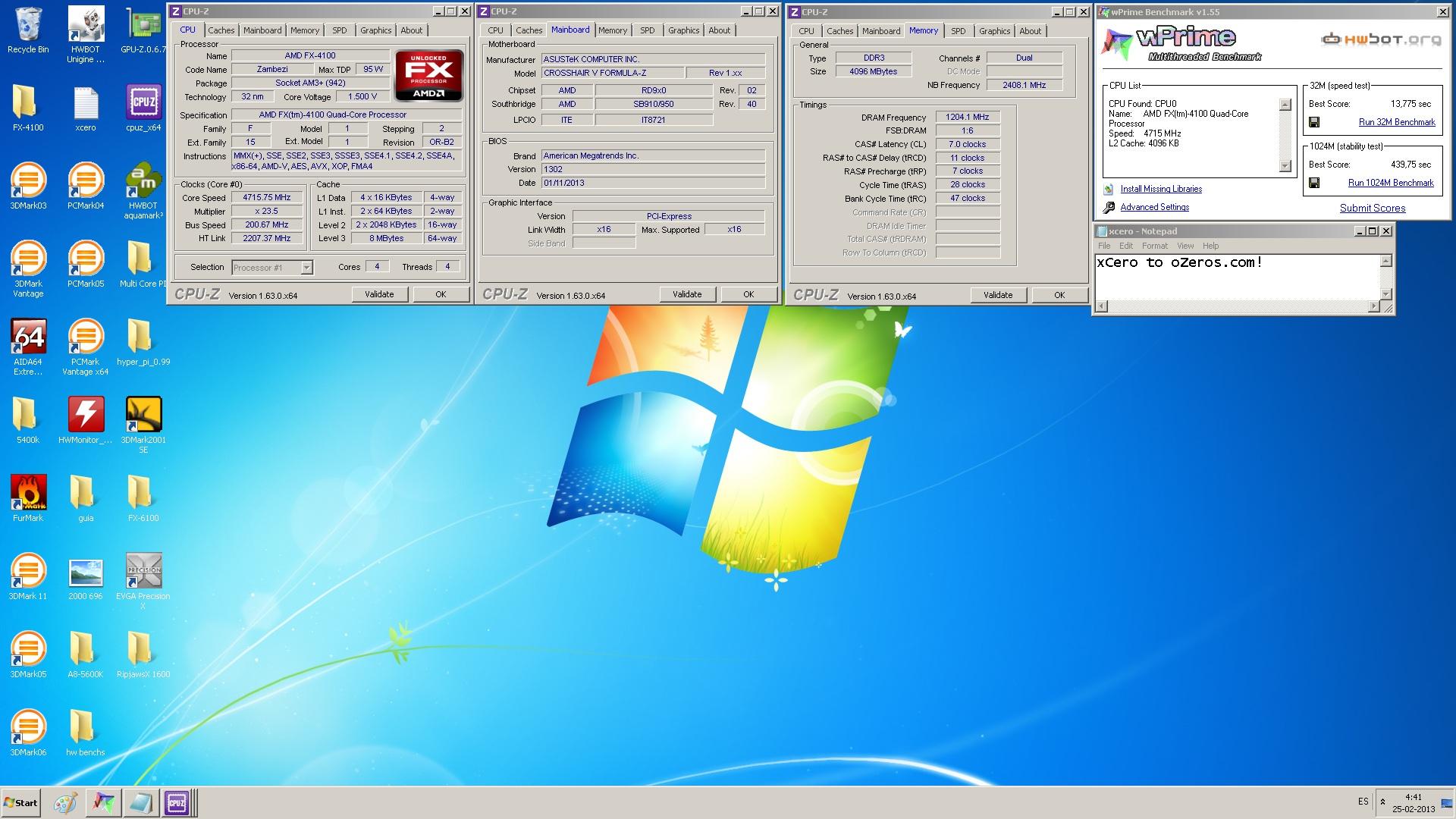Switch to Caches tab in first CPU-Z window

pos(221,30)
